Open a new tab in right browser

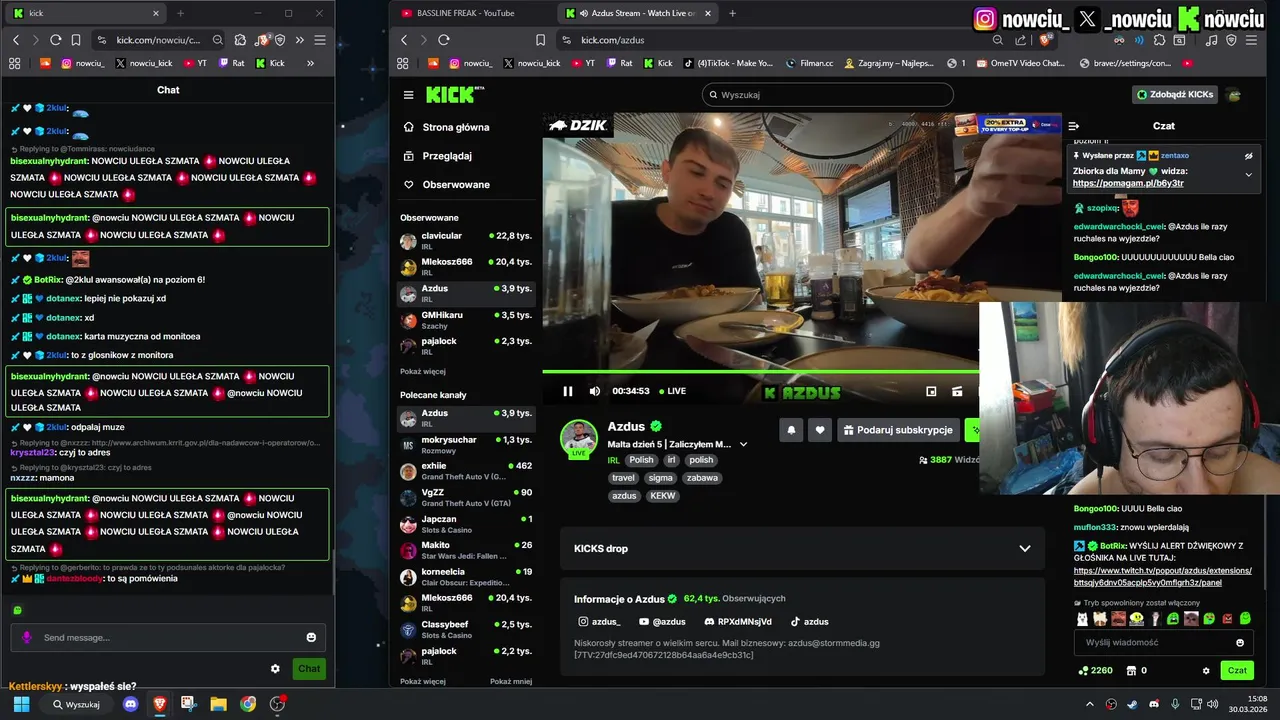732,13
